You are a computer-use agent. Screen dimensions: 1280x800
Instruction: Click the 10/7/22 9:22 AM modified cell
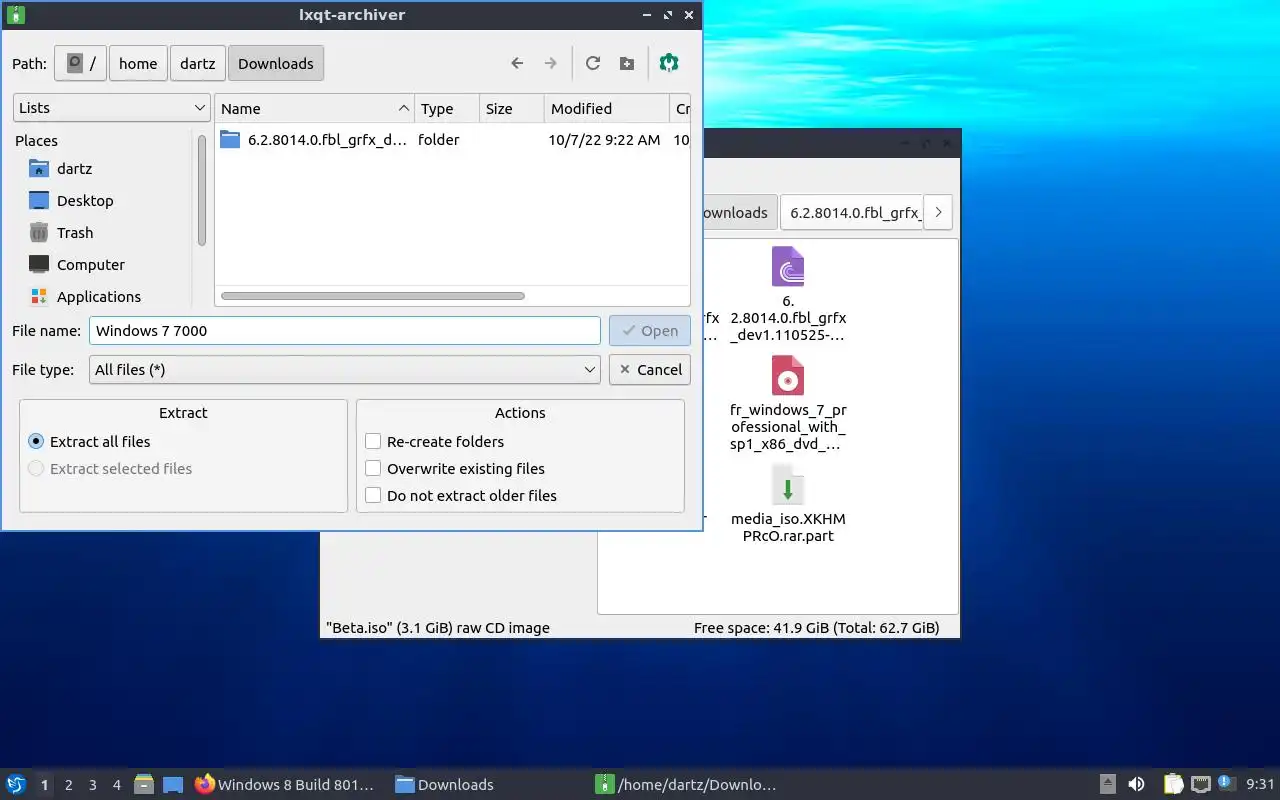point(604,140)
